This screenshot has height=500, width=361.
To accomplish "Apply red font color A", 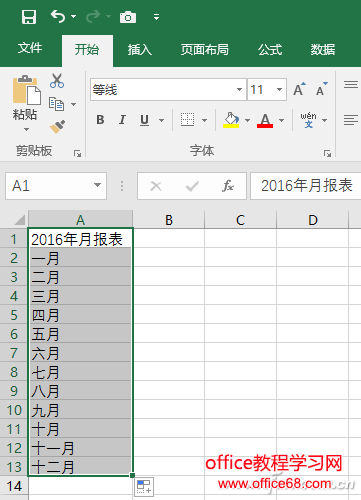I will [x=265, y=120].
